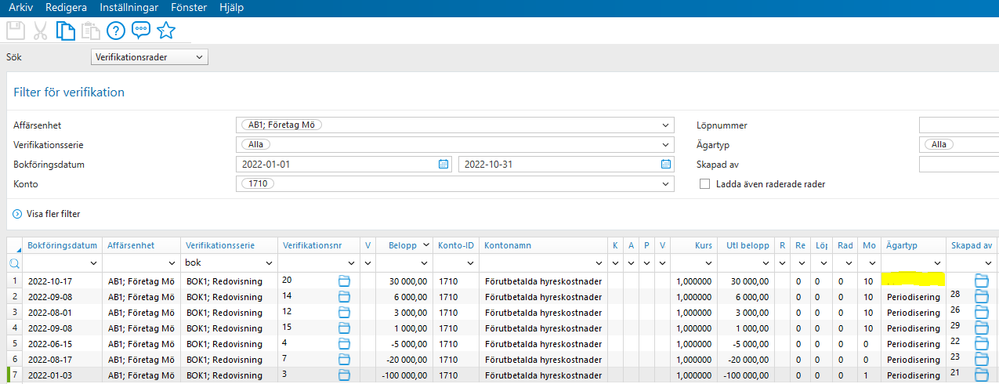Open the Arkiv menu
Screen dimensions: 999x384
click(x=20, y=8)
